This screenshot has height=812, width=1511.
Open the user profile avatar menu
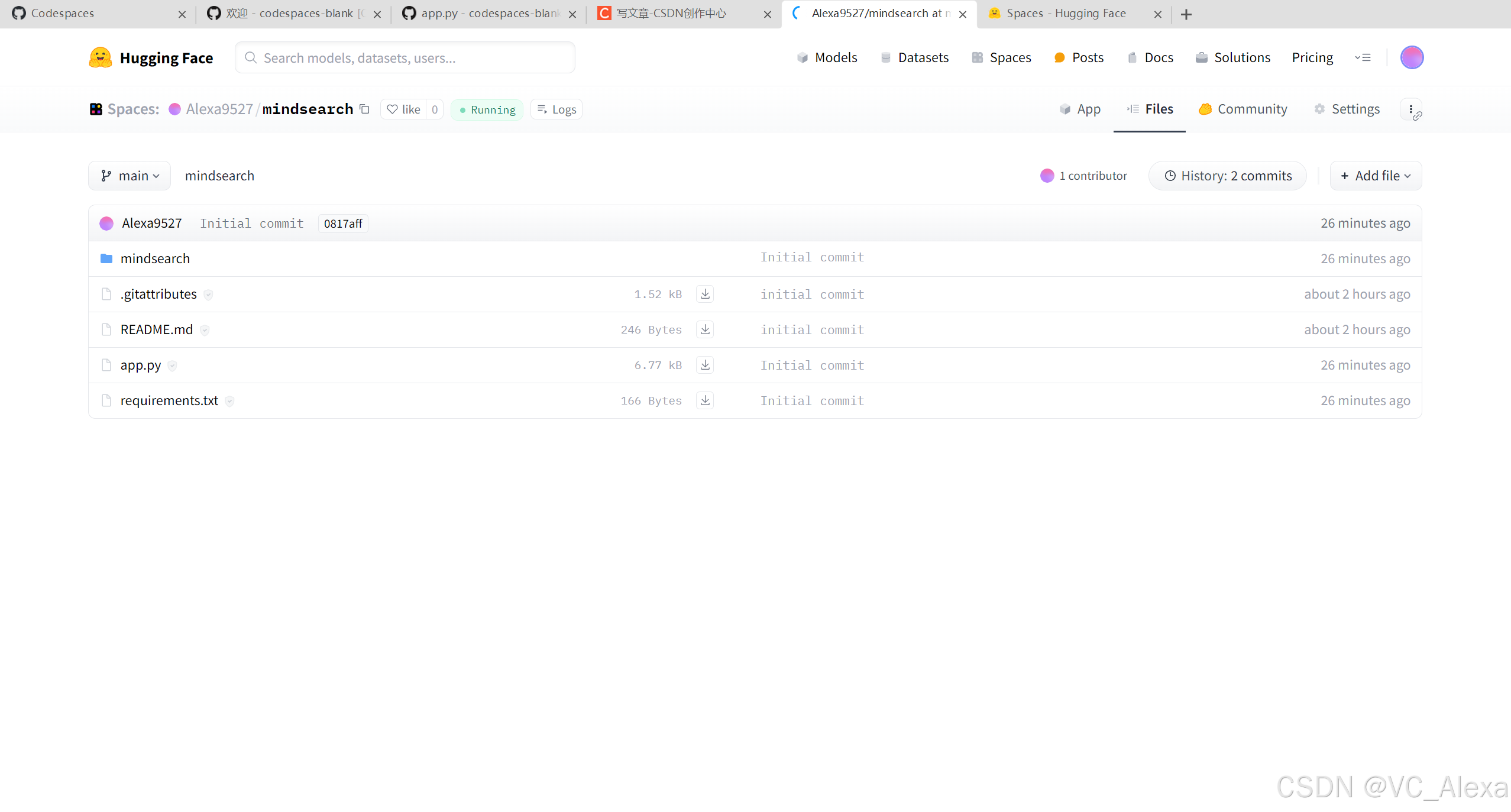(1412, 57)
